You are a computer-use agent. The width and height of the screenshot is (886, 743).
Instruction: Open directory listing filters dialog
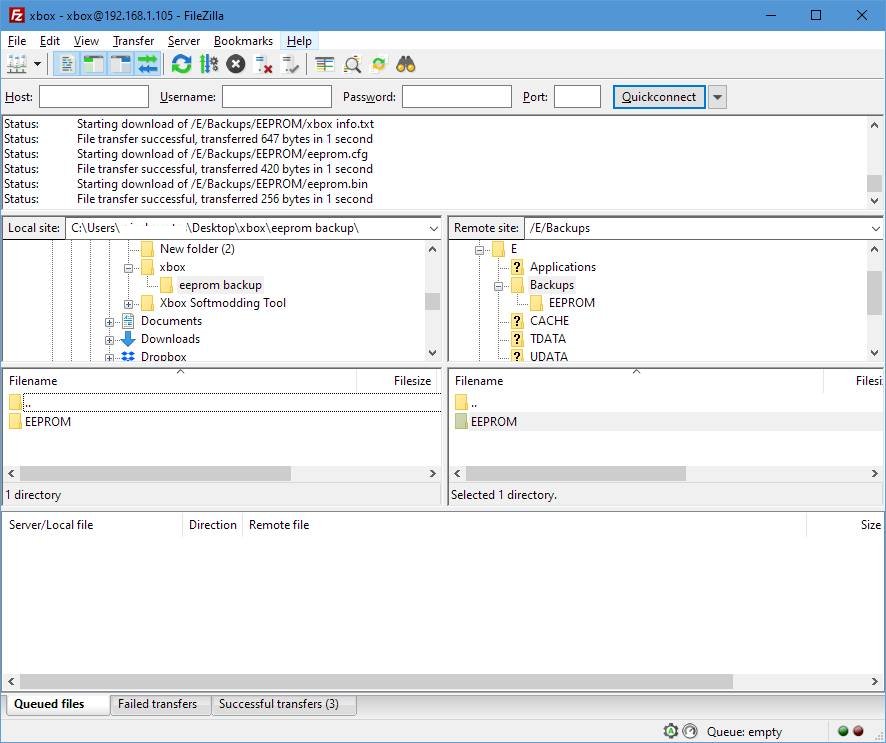click(x=324, y=64)
